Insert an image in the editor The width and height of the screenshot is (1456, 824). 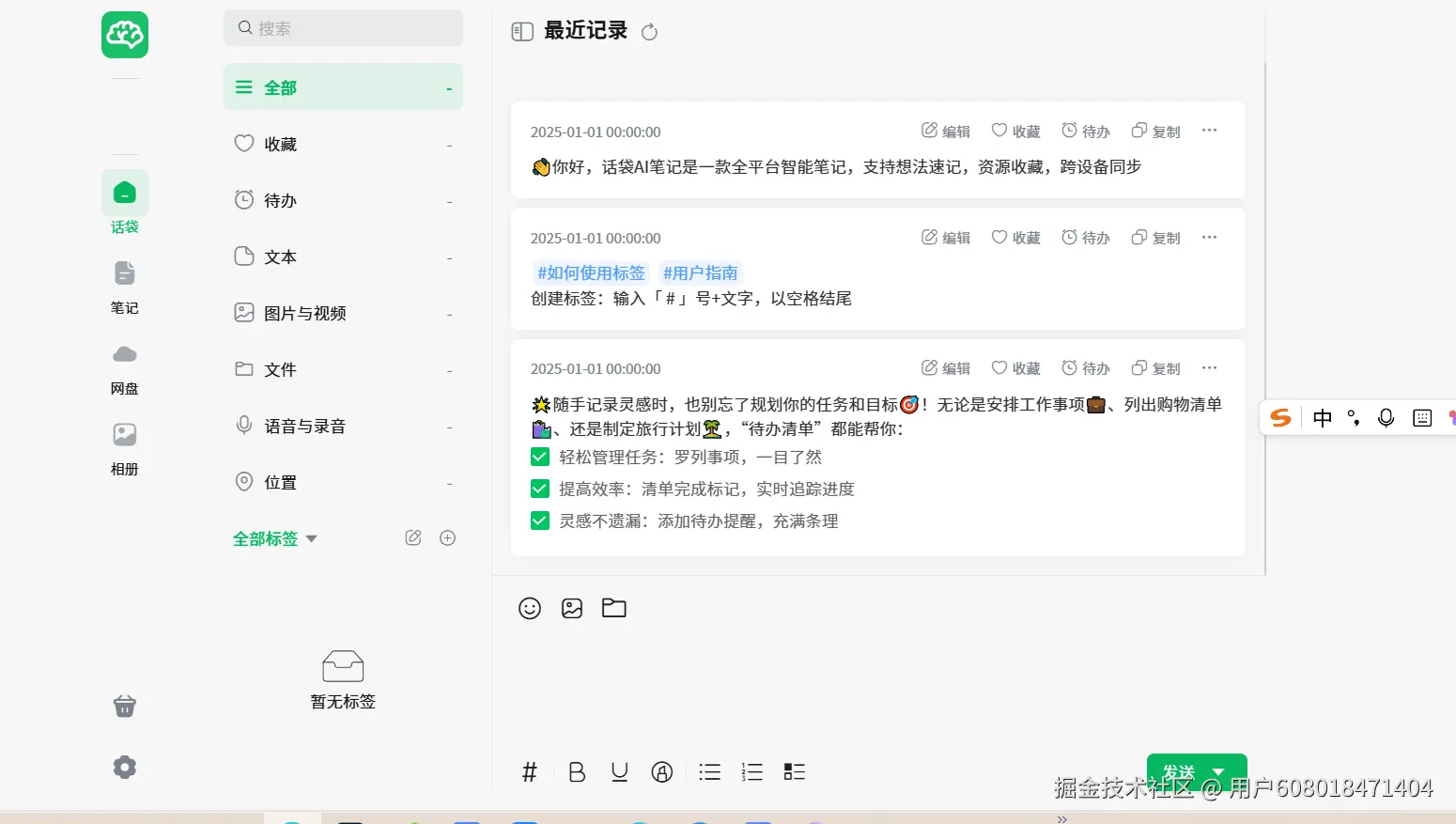click(572, 608)
